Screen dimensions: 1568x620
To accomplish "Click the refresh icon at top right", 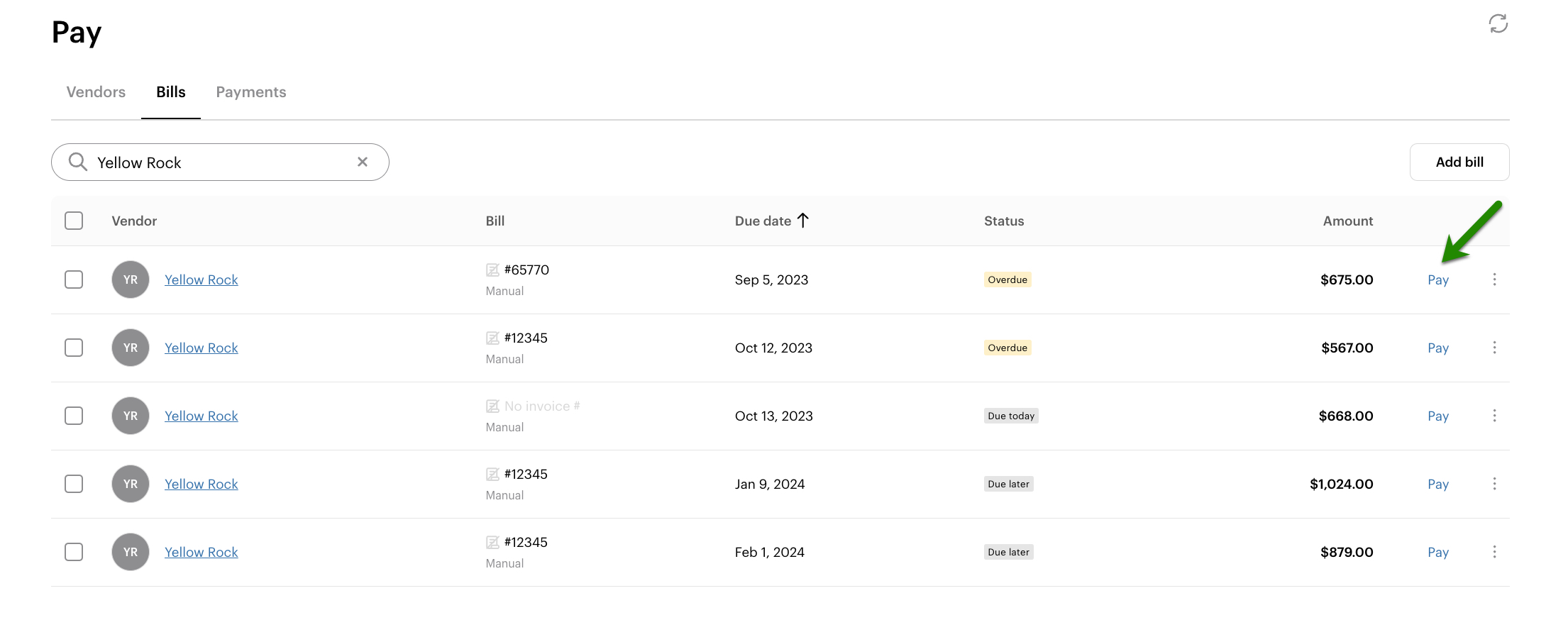I will click(1498, 24).
